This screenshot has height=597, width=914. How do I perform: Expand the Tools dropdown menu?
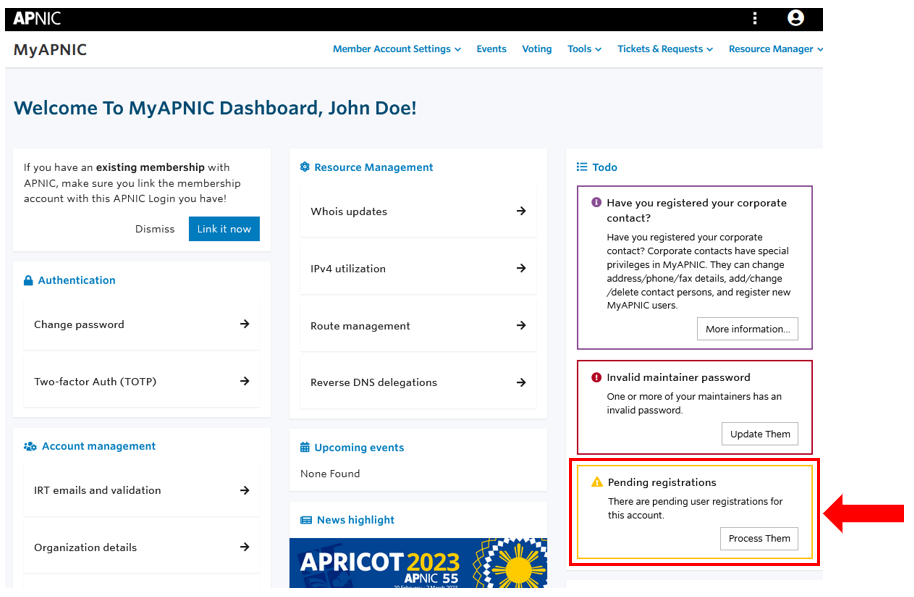(584, 49)
